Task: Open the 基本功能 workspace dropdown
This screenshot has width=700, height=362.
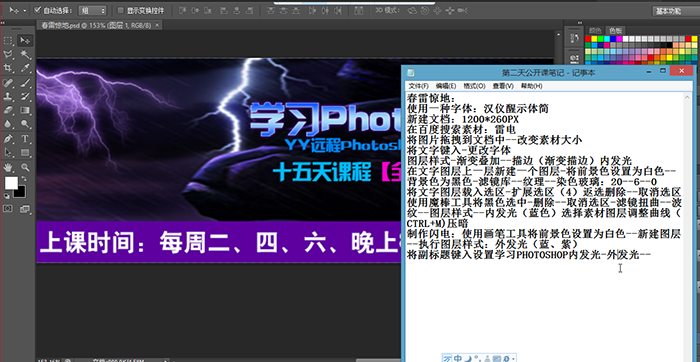Action: coord(676,11)
